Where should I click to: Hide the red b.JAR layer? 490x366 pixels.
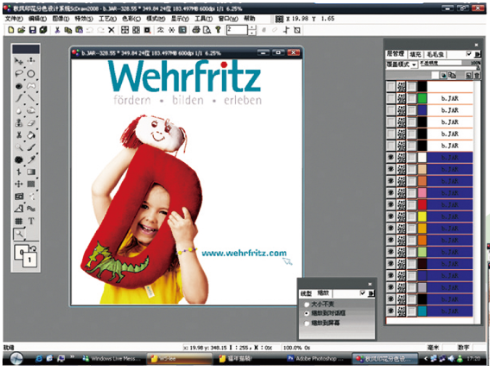[x=390, y=205]
